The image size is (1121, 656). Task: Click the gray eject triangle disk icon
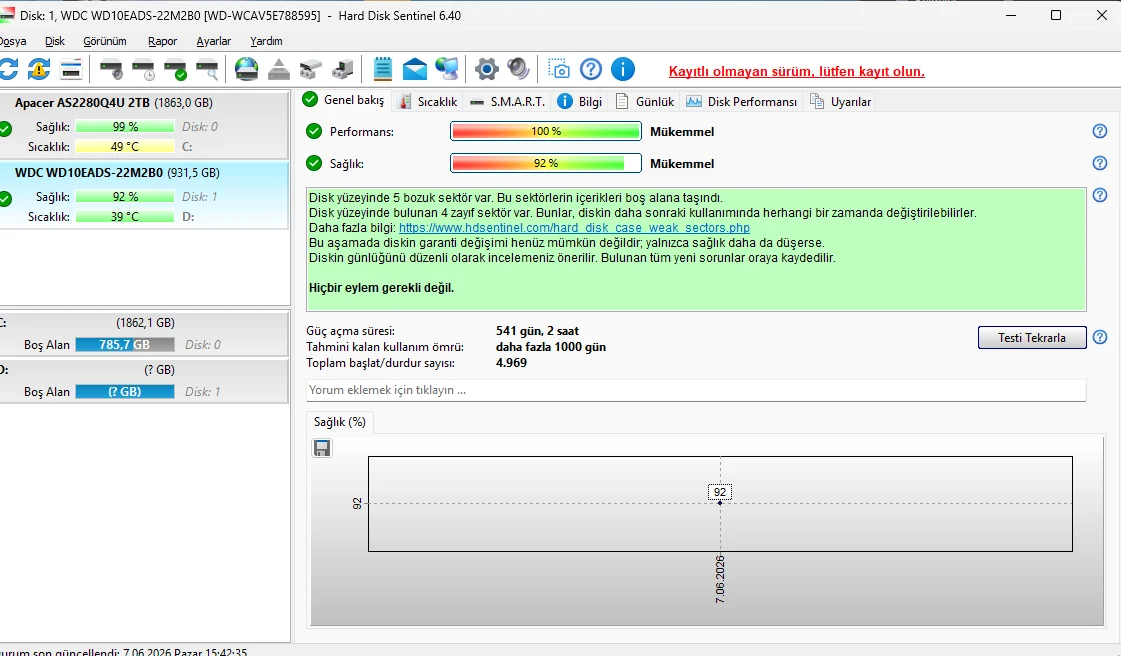click(x=279, y=69)
